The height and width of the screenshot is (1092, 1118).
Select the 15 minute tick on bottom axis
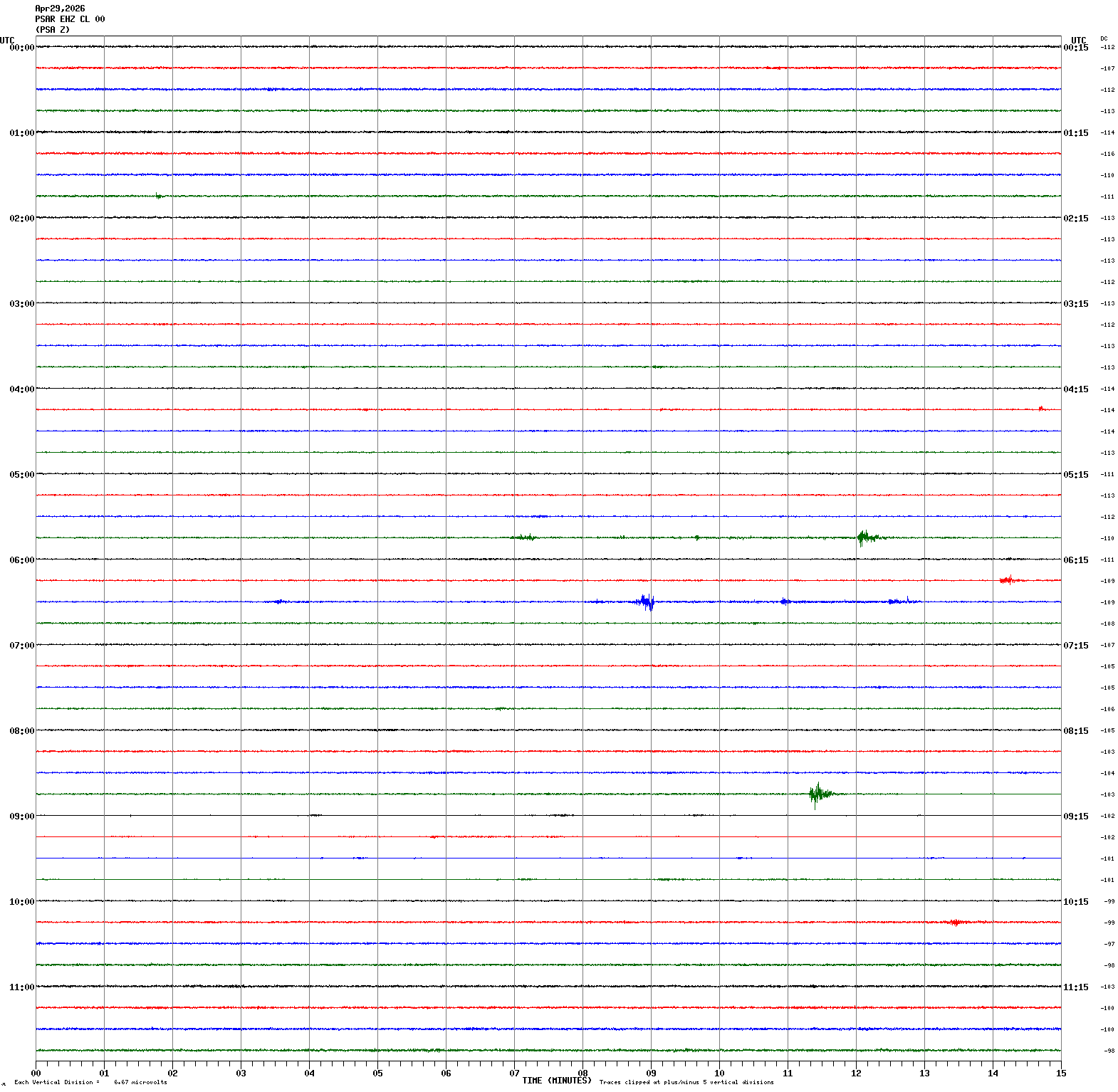tap(1061, 1073)
